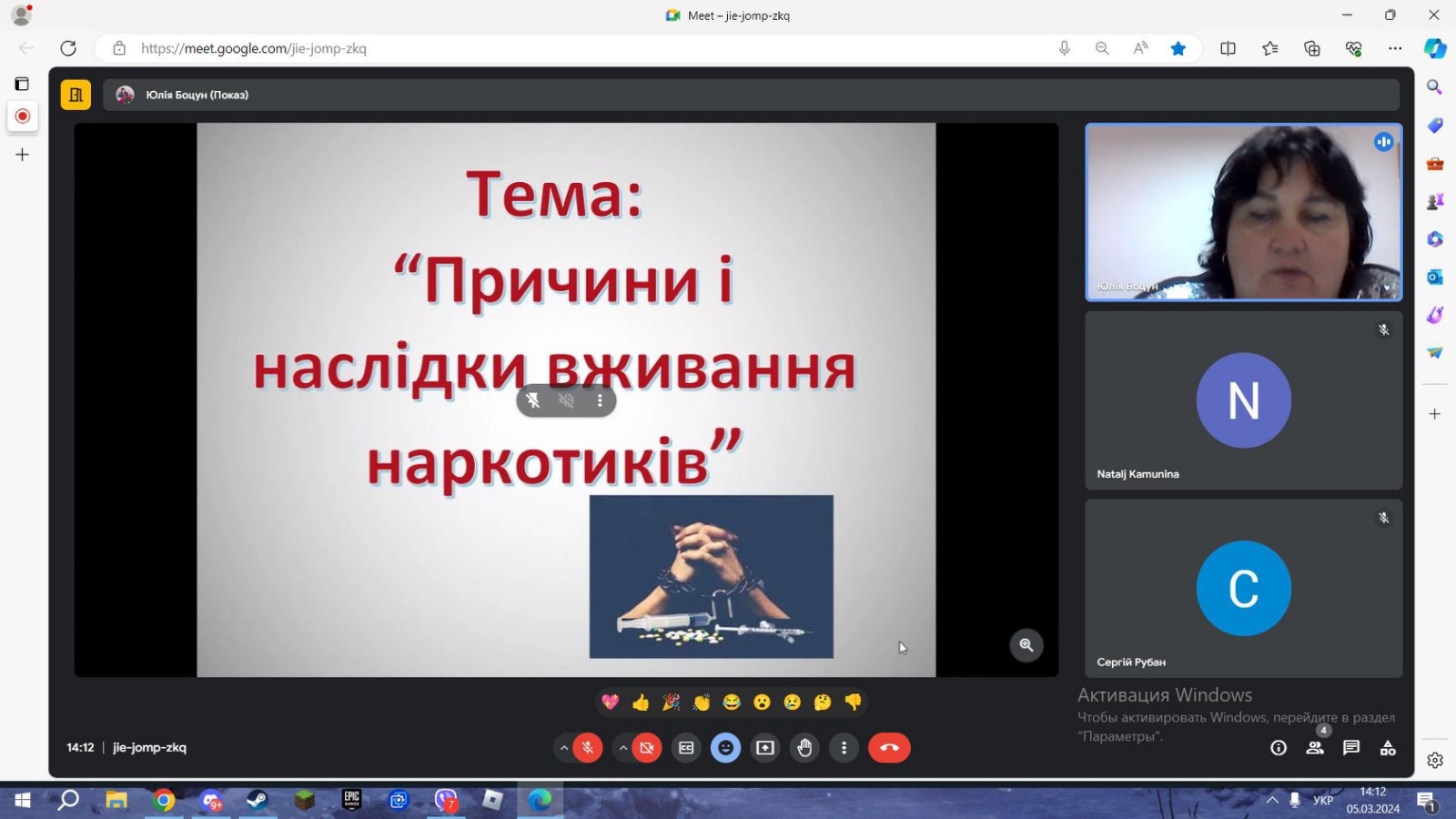Click the present screen button
This screenshot has height=819, width=1456.
(765, 748)
